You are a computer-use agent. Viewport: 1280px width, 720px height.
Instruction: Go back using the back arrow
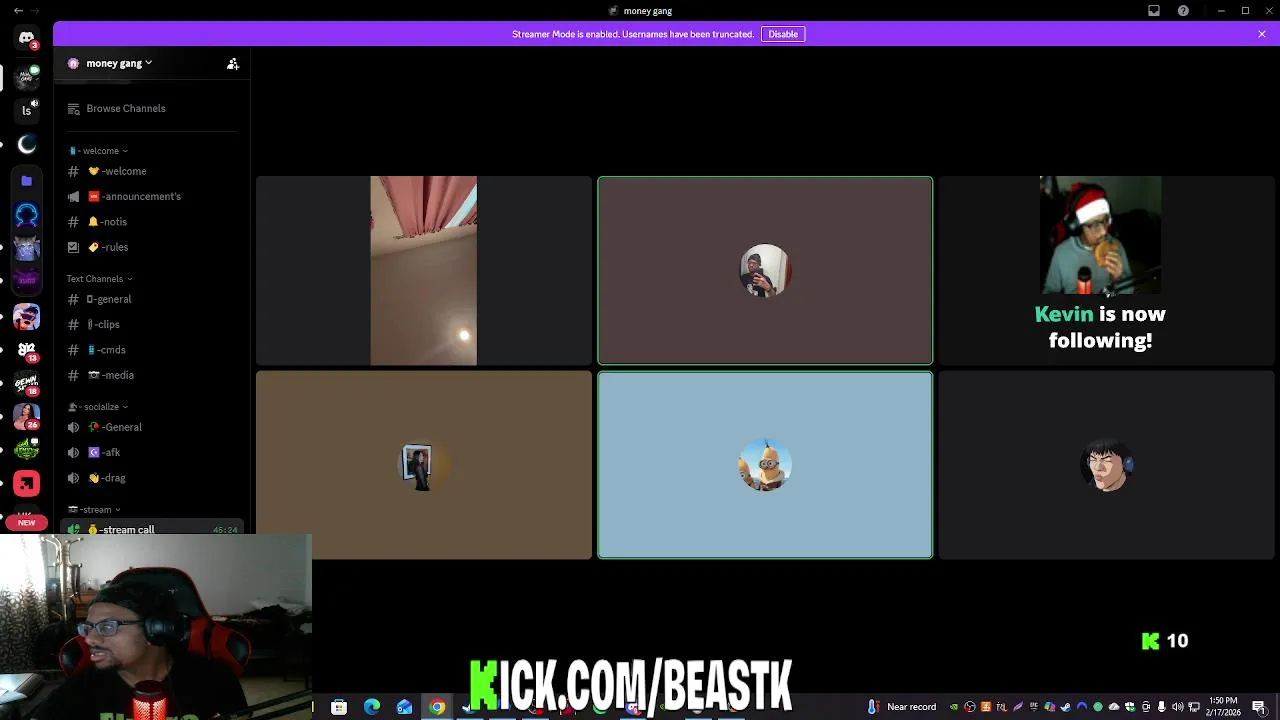click(x=18, y=11)
